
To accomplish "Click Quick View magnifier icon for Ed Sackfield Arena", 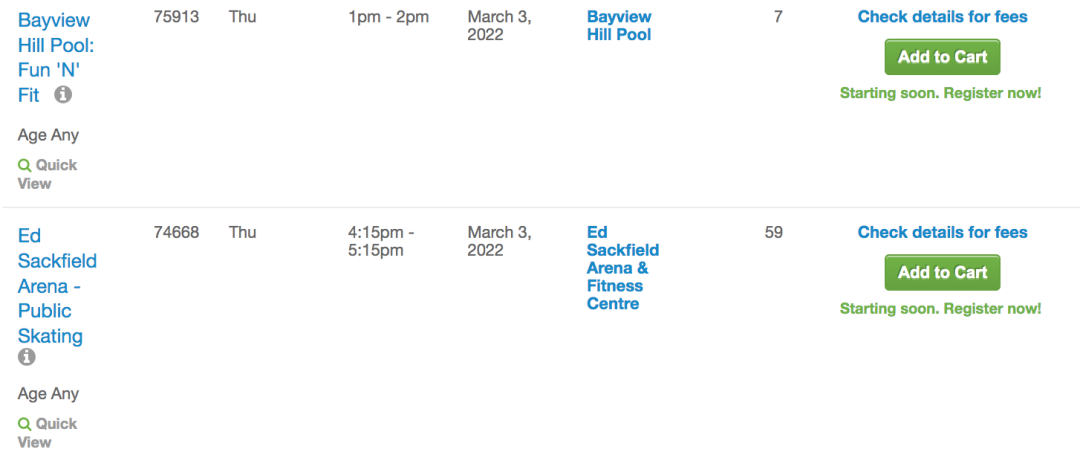I will point(25,424).
